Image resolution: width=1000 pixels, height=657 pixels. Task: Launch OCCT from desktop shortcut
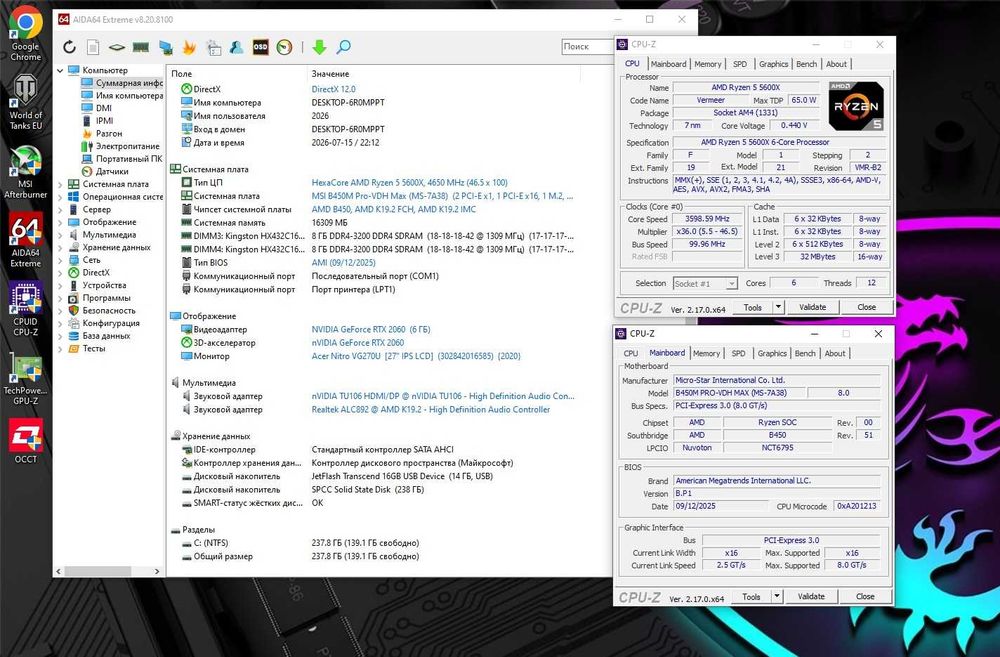26,441
